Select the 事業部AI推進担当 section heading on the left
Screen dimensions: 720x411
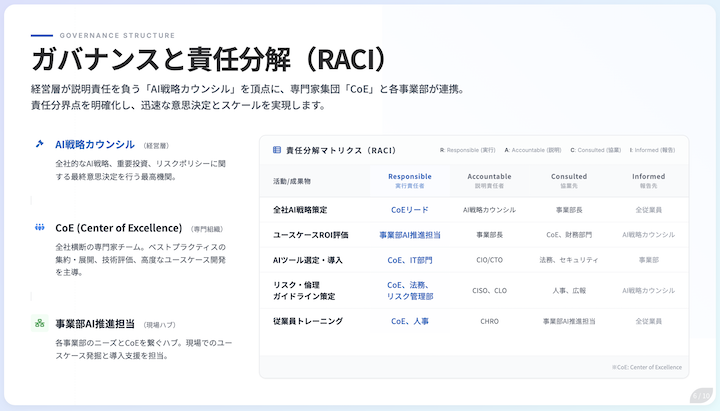[95, 324]
